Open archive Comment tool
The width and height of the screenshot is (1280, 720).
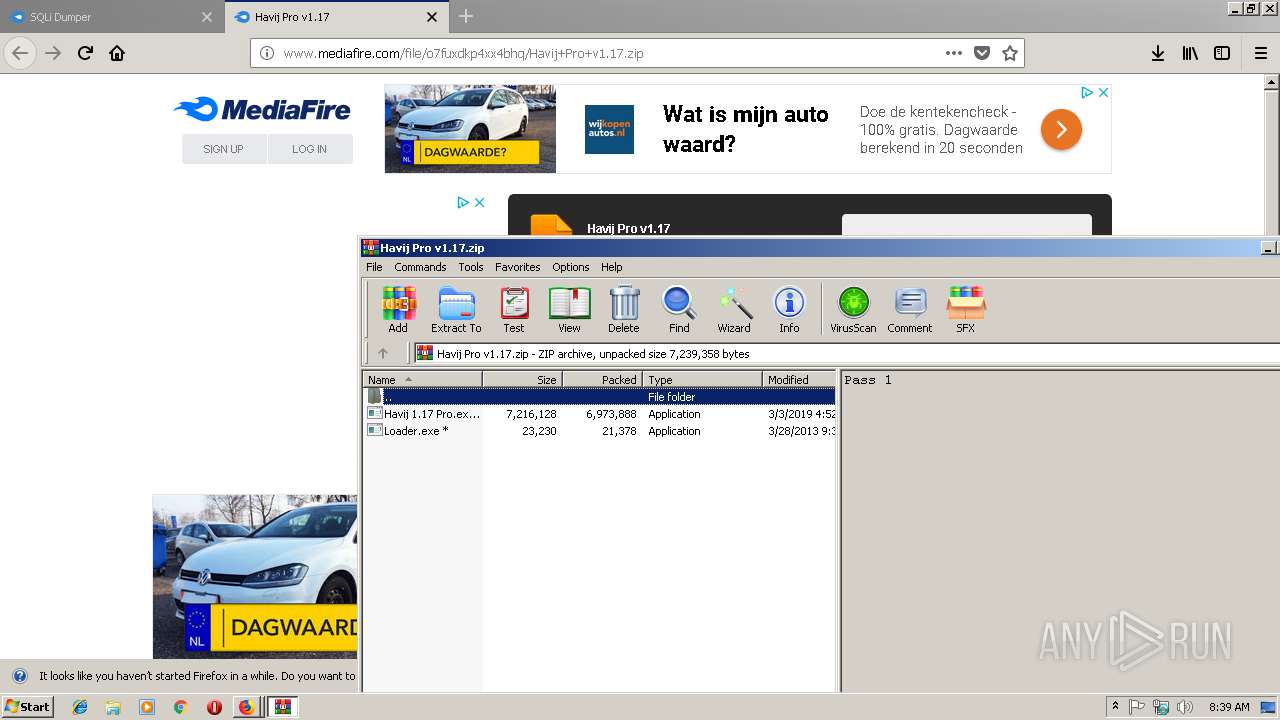pos(909,309)
